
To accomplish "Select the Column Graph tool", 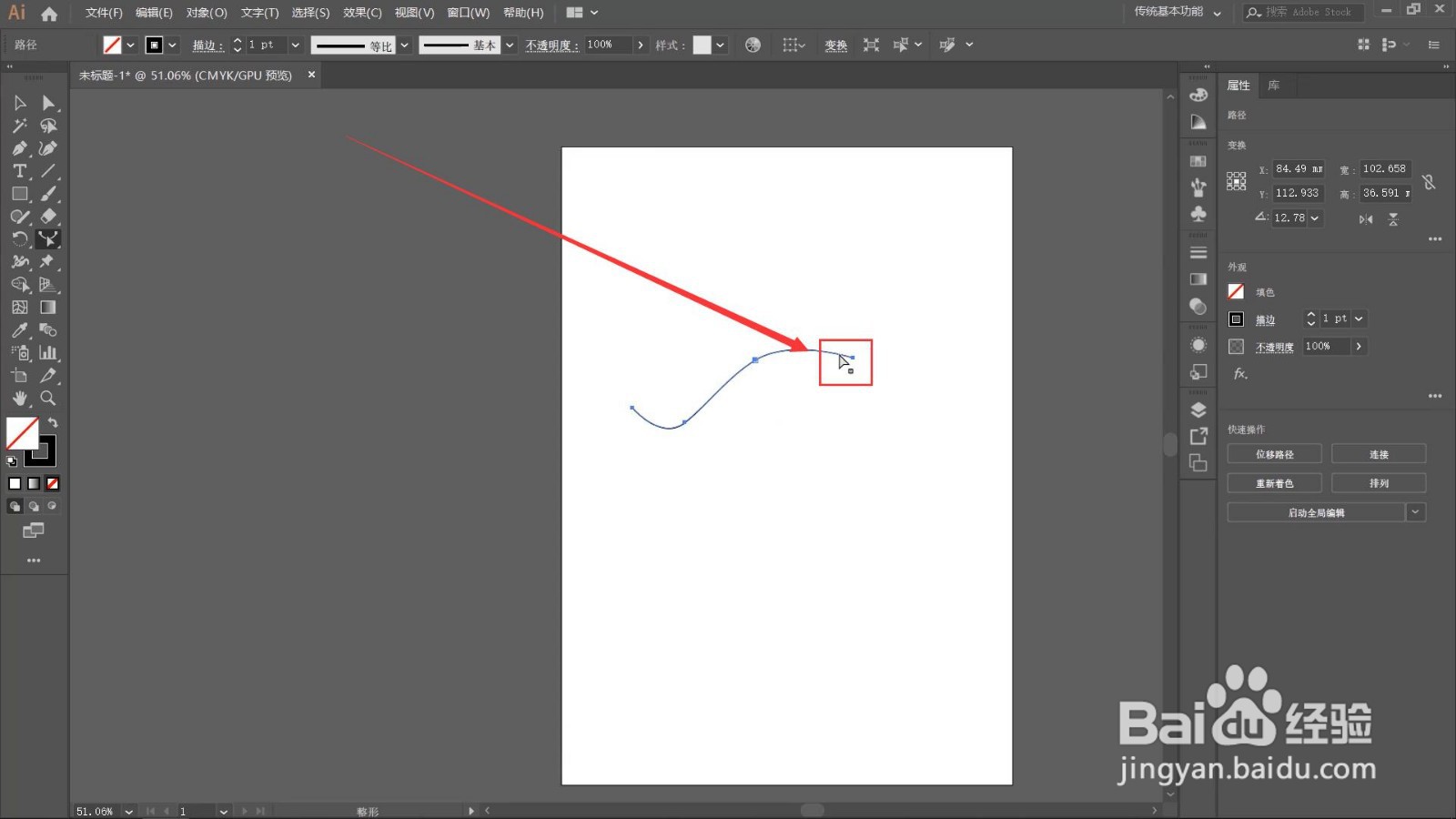I will pos(48,353).
